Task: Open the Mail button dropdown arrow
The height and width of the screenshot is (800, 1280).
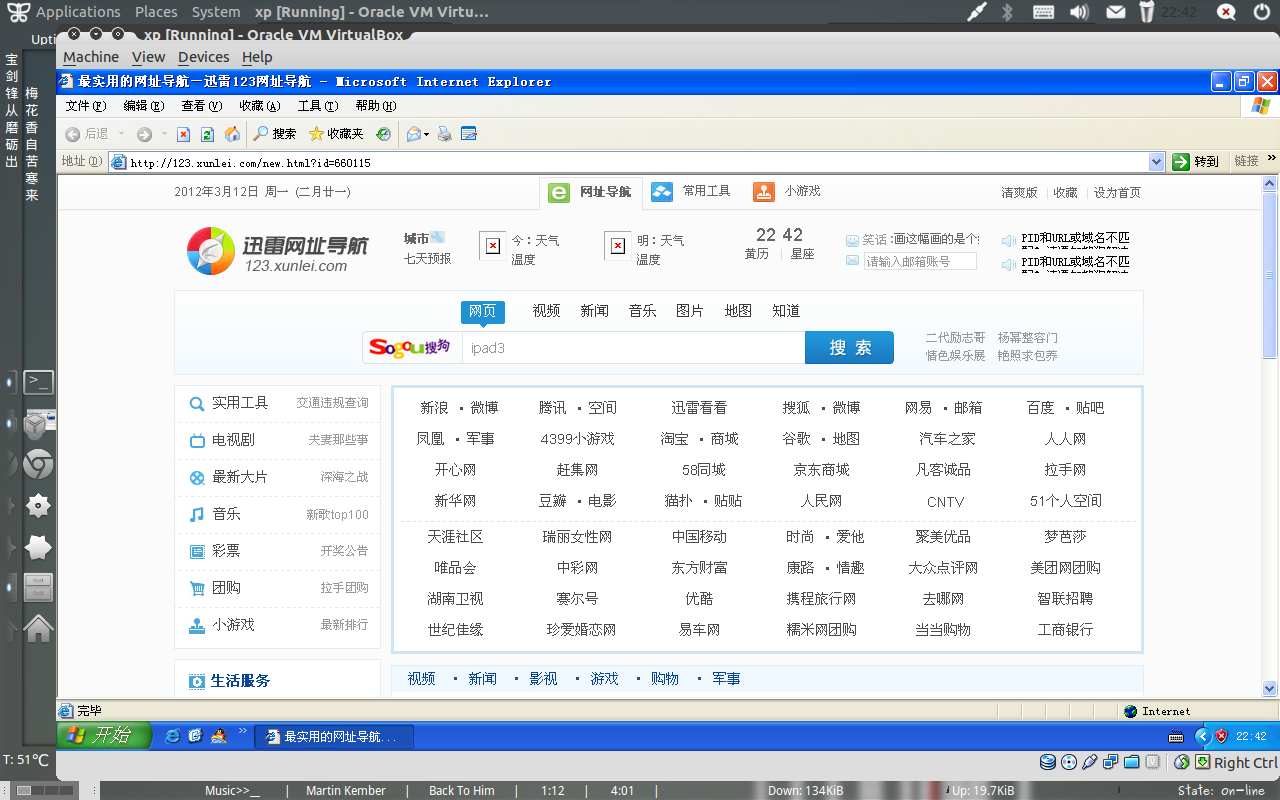Action: [x=427, y=134]
